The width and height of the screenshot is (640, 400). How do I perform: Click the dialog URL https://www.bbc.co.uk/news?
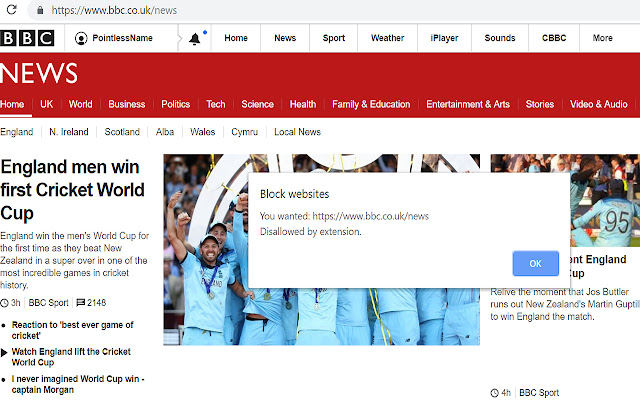371,216
